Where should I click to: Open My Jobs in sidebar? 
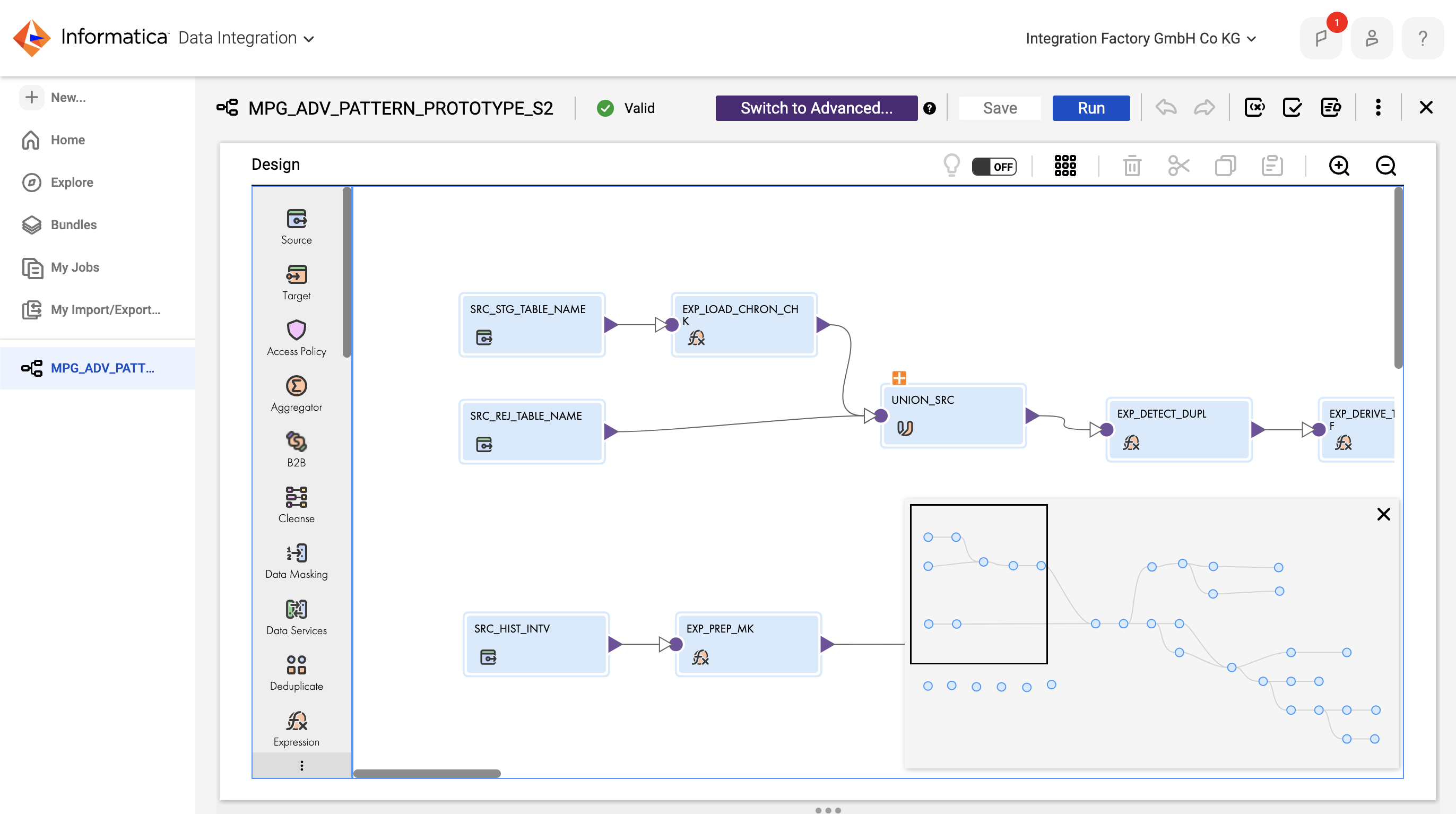(x=75, y=267)
